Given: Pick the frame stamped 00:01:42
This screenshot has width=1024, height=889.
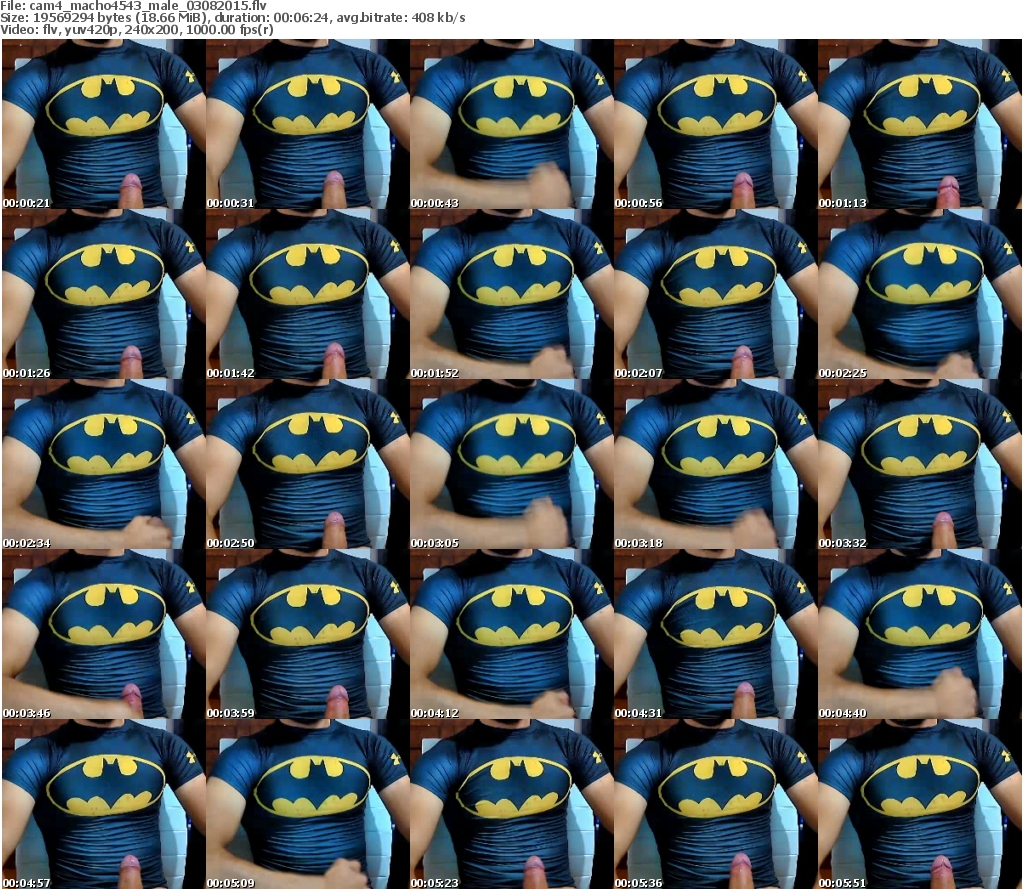Looking at the screenshot, I should (308, 294).
